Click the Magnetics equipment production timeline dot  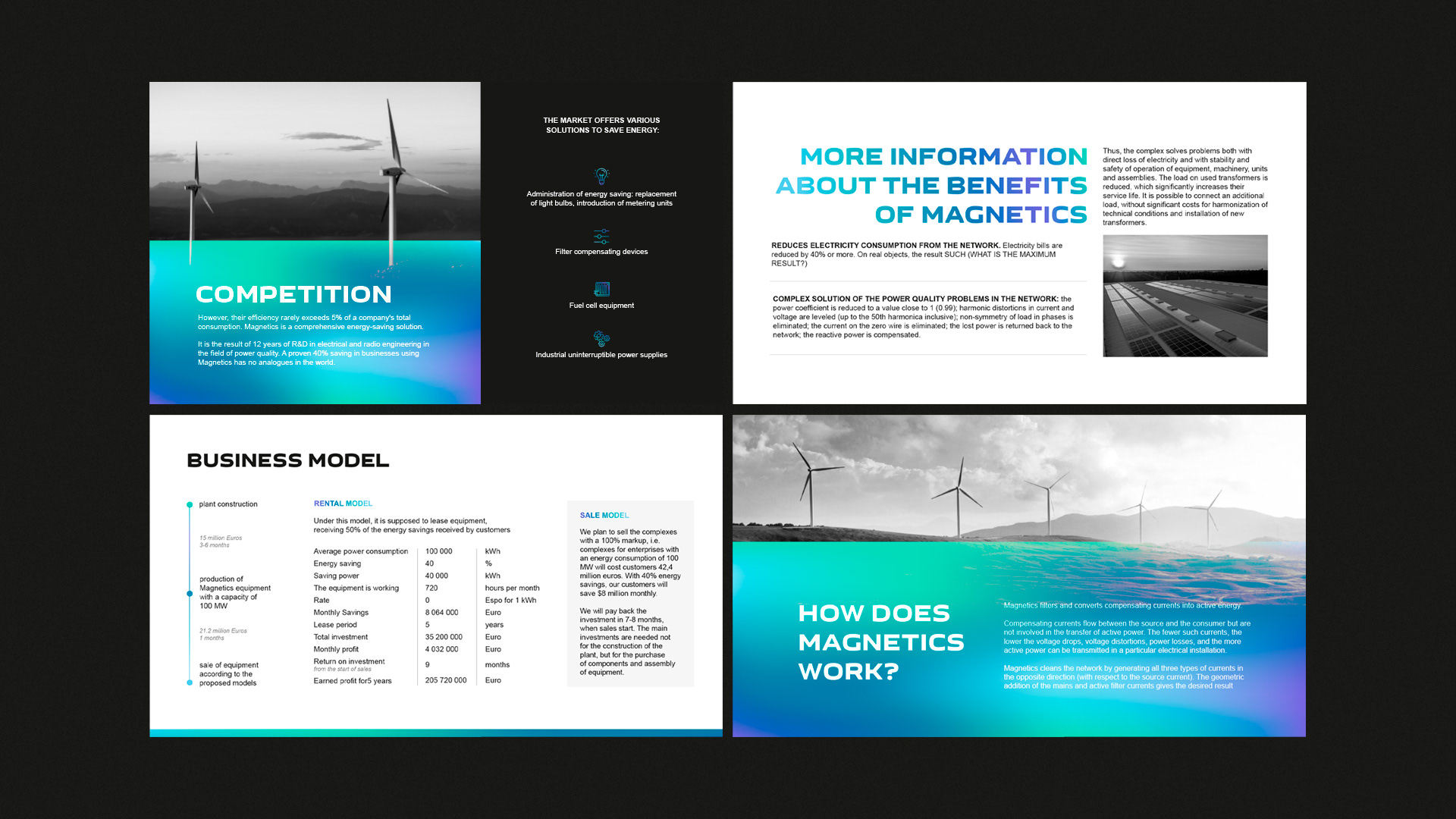click(190, 593)
